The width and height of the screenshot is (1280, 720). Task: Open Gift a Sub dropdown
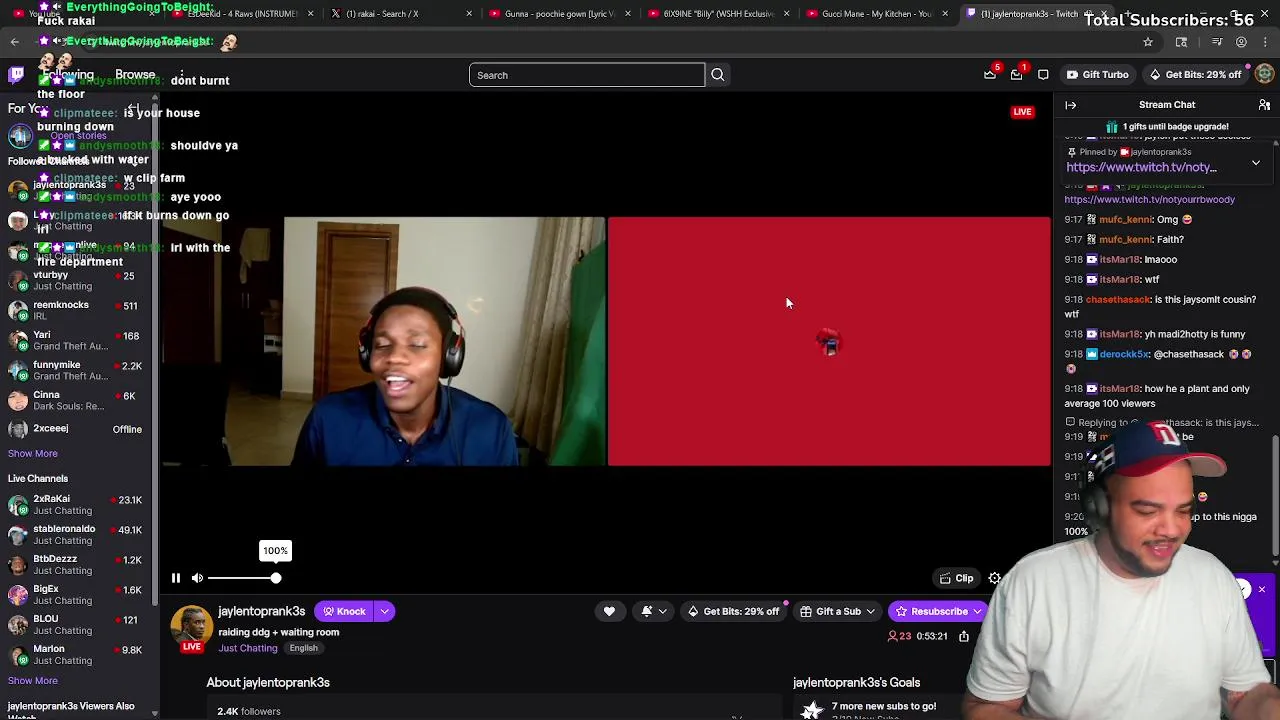coord(838,611)
